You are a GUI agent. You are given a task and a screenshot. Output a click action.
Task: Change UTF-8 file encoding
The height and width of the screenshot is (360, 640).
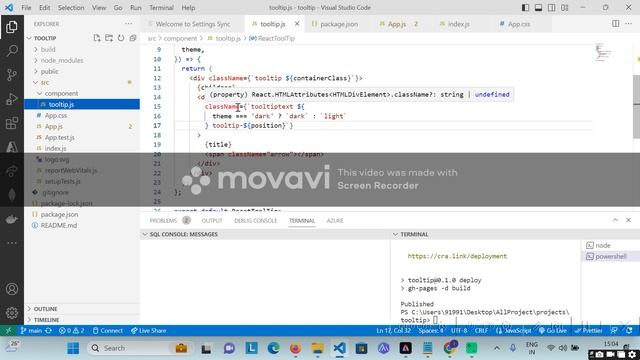pyautogui.click(x=459, y=331)
